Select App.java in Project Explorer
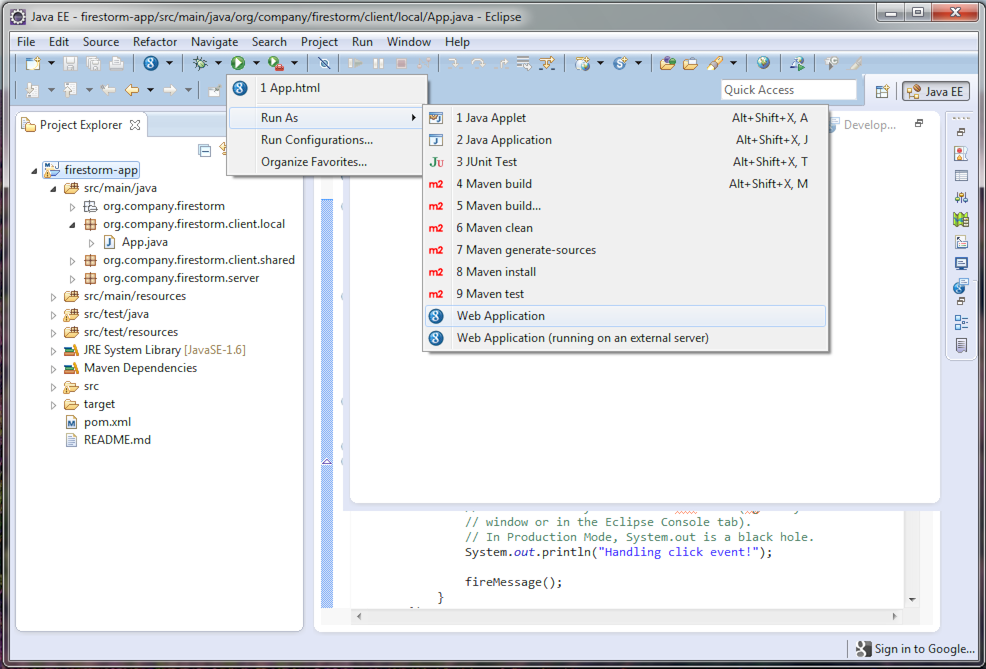986x669 pixels. (145, 242)
